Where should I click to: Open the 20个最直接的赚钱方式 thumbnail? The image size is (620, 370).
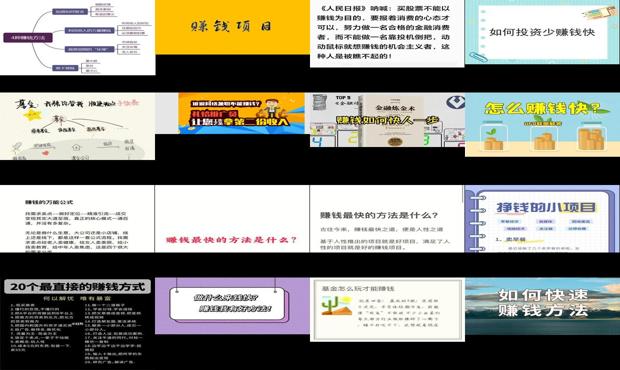(78, 324)
